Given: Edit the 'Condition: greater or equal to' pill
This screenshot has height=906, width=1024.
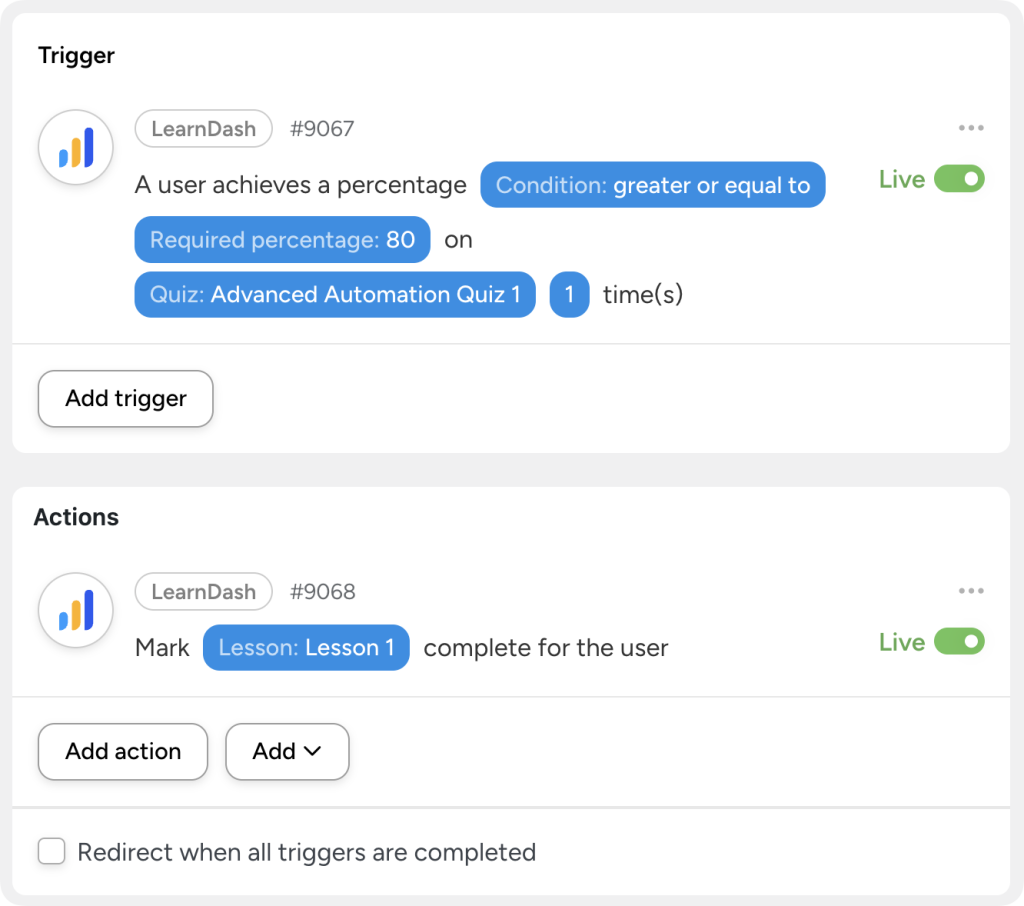Looking at the screenshot, I should (653, 185).
